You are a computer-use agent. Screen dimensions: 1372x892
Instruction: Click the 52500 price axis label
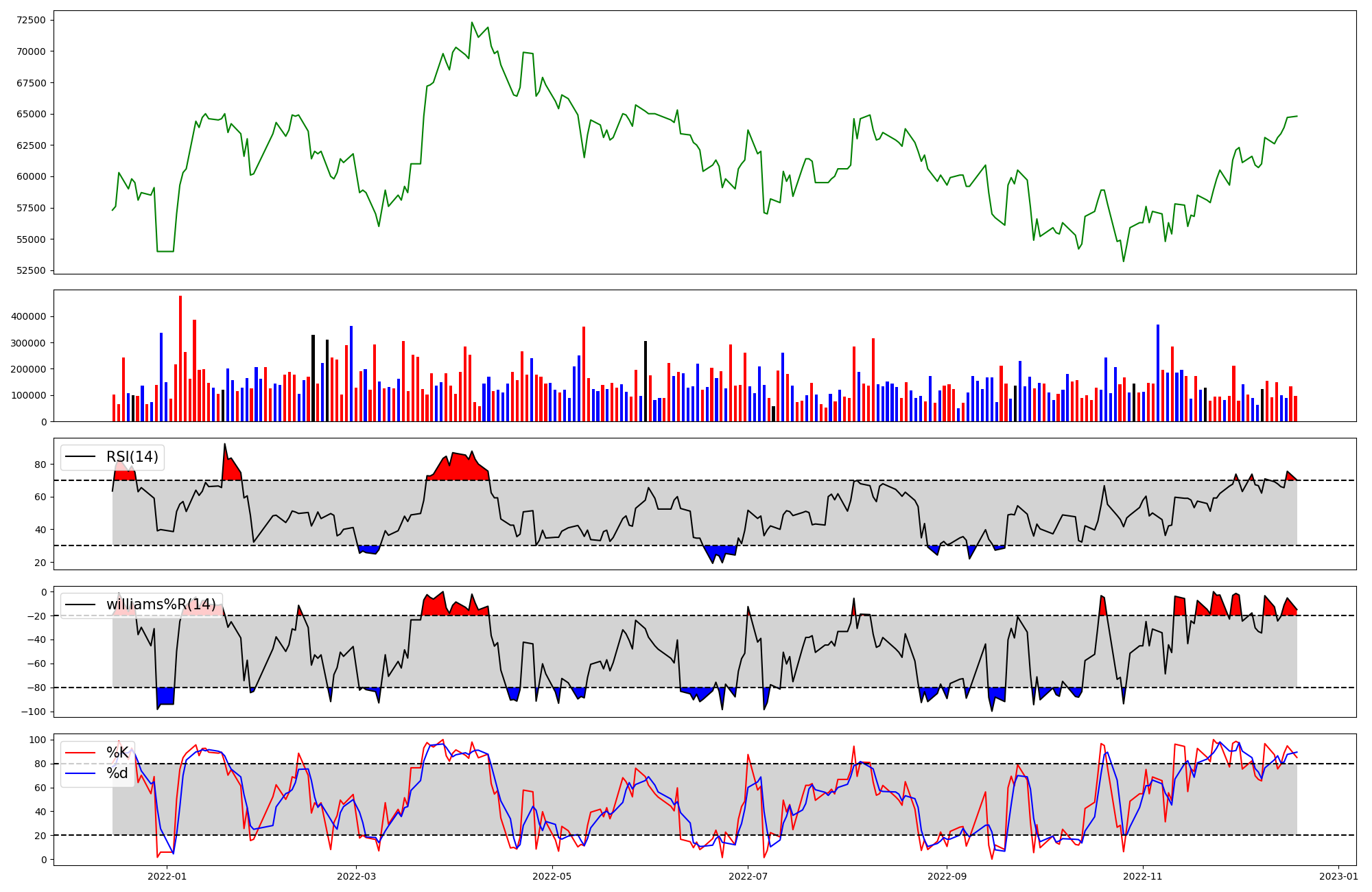click(x=31, y=270)
